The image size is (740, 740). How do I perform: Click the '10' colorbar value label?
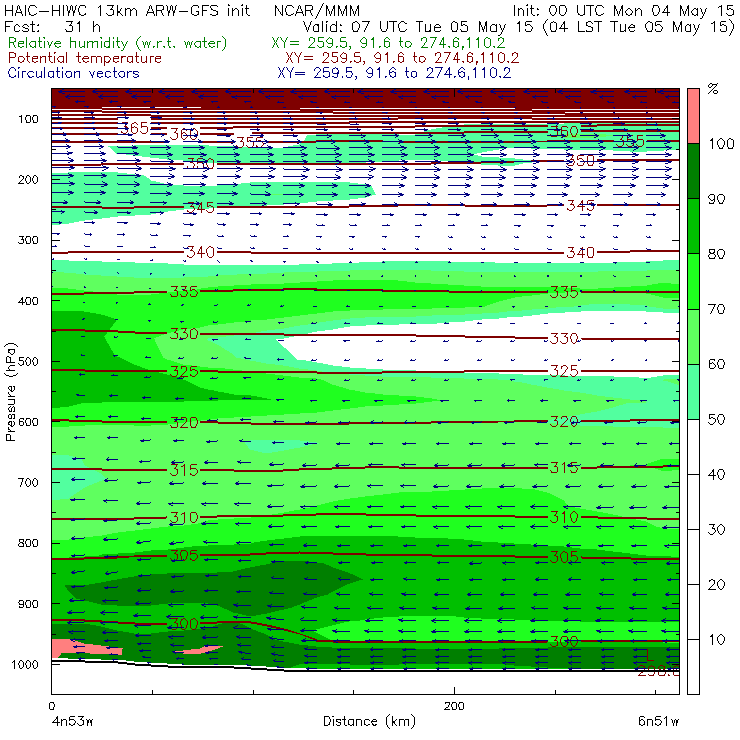coord(716,639)
